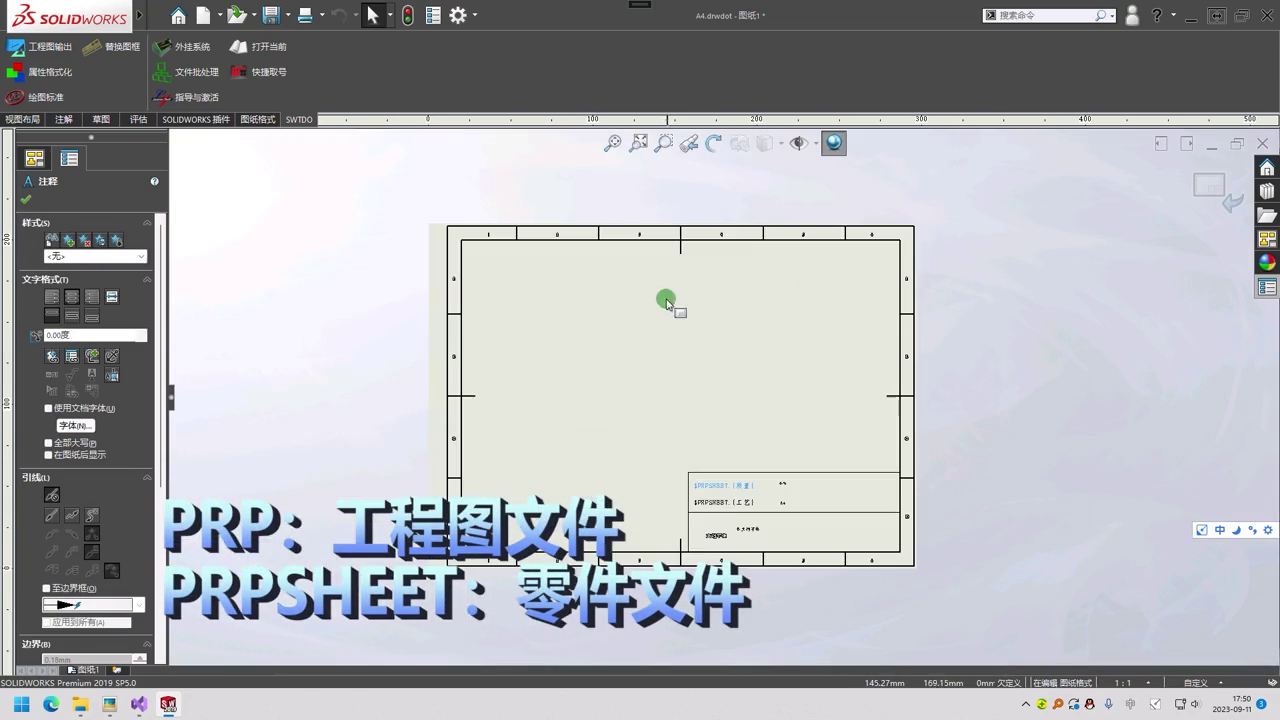
Task: Open Microsoft Edge from the taskbar
Action: pyautogui.click(x=51, y=704)
